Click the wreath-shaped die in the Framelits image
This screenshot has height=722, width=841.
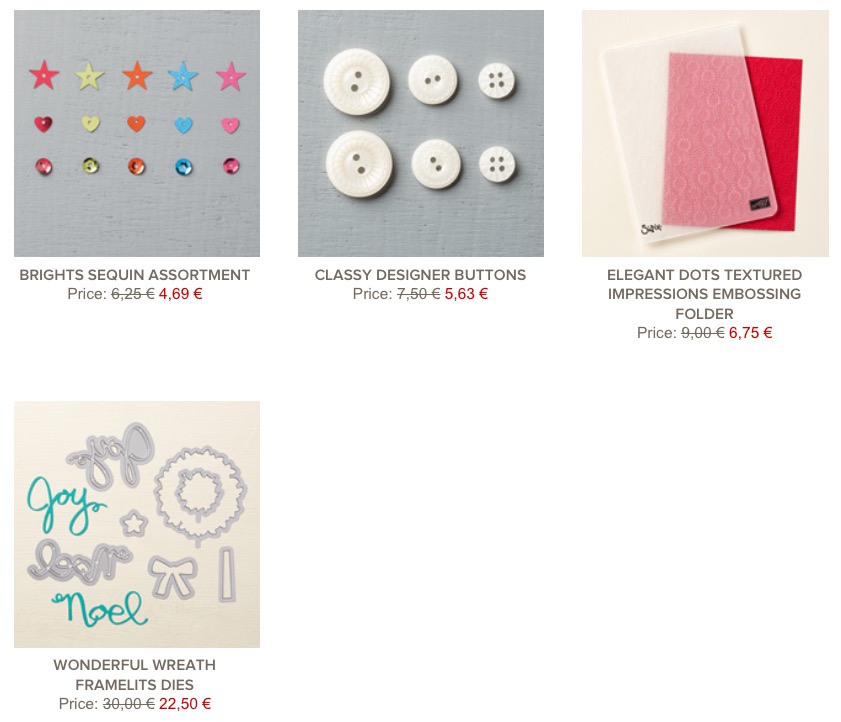click(x=201, y=493)
